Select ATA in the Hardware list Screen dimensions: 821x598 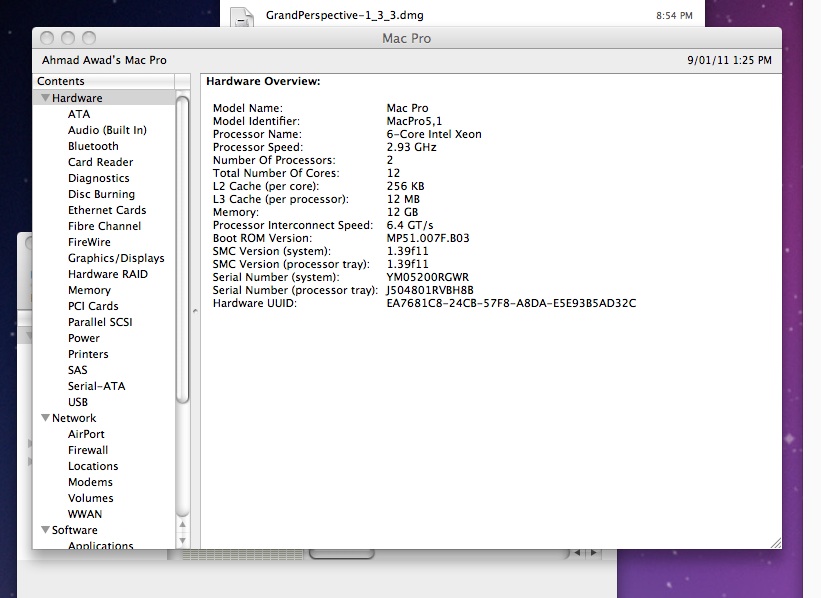coord(79,114)
